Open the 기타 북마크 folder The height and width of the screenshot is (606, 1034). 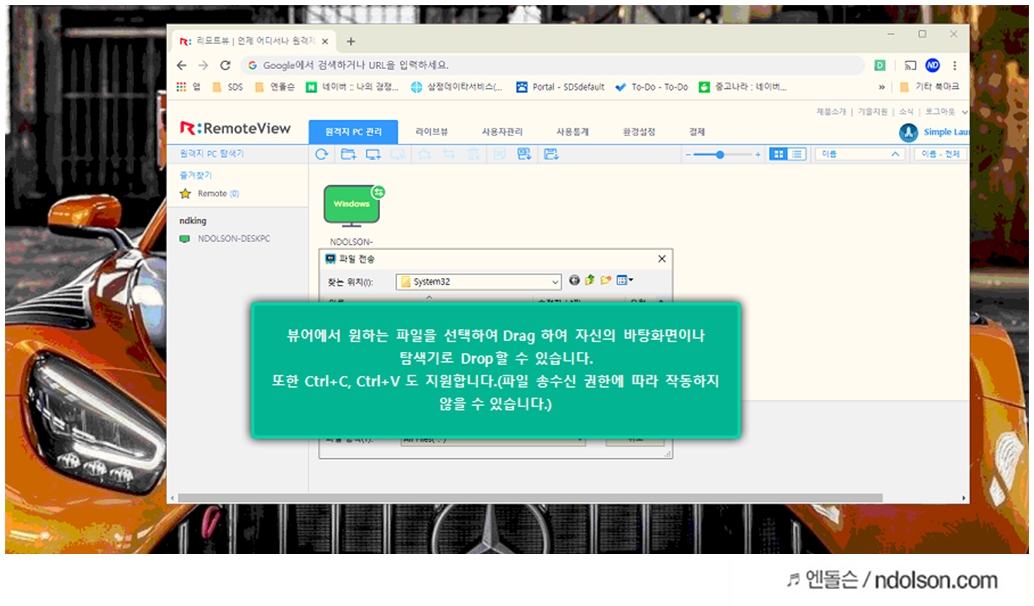[x=930, y=87]
